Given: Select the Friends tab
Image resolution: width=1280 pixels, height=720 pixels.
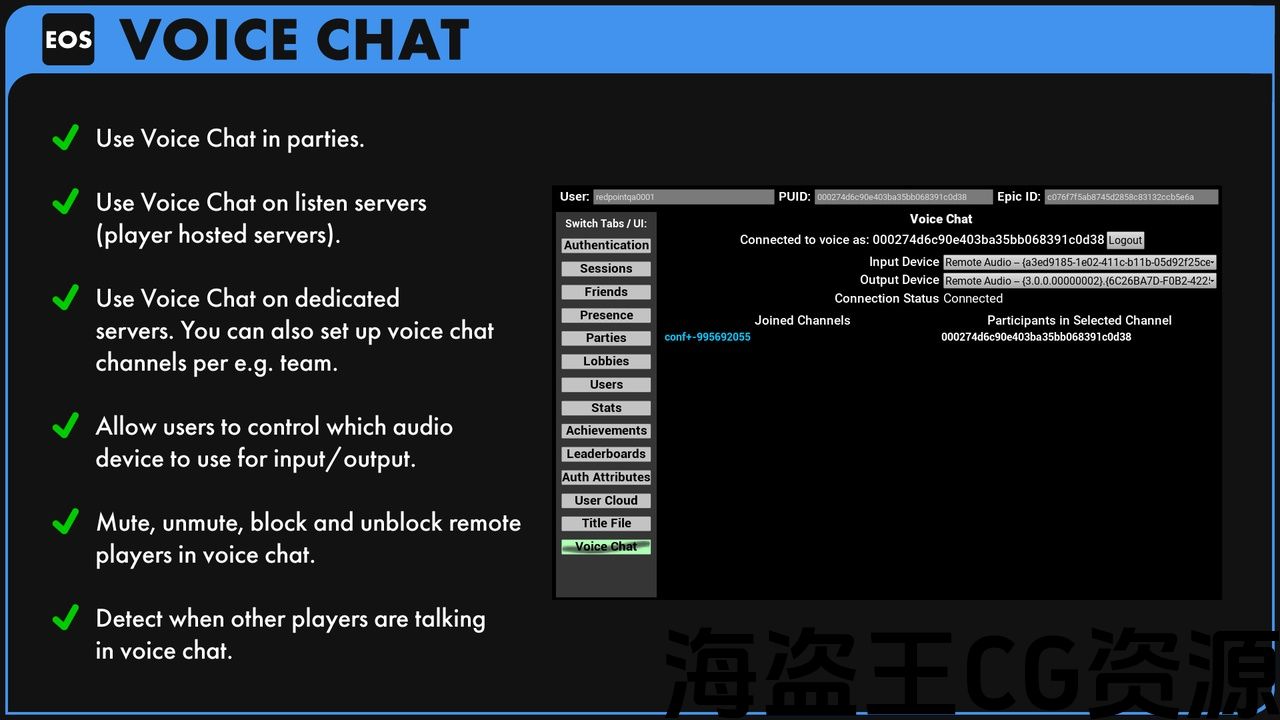Looking at the screenshot, I should (x=606, y=292).
